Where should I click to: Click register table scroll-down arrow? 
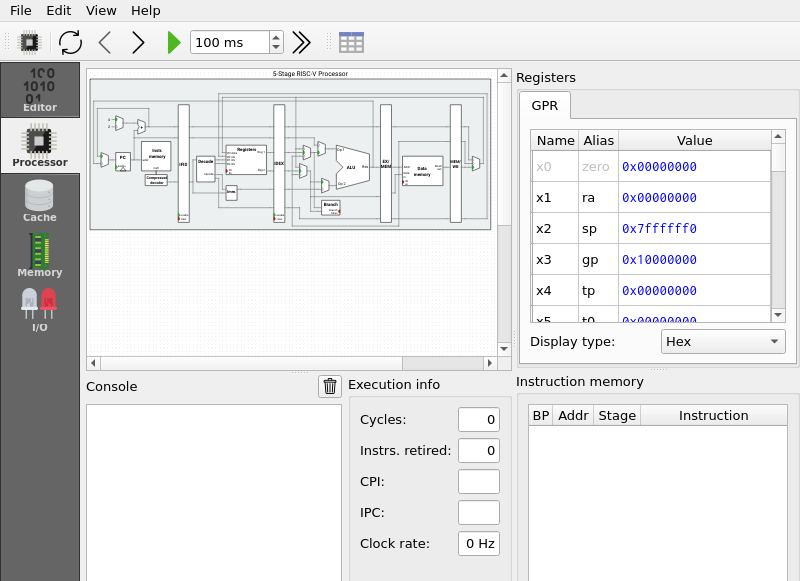778,315
